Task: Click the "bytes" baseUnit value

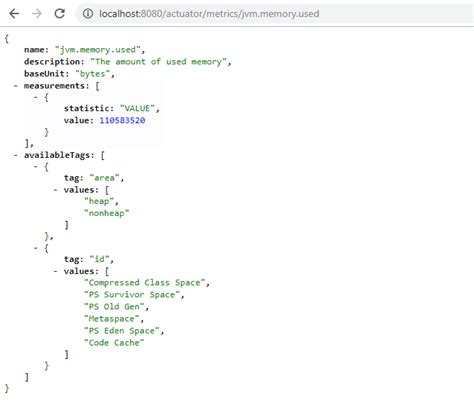Action: pyautogui.click(x=93, y=74)
